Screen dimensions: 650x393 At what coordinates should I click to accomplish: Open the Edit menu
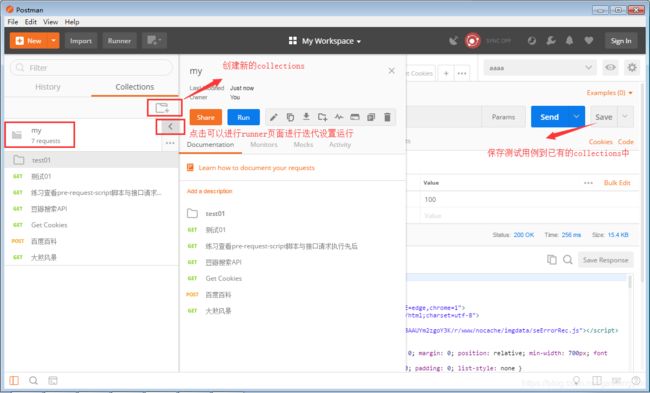pyautogui.click(x=31, y=22)
